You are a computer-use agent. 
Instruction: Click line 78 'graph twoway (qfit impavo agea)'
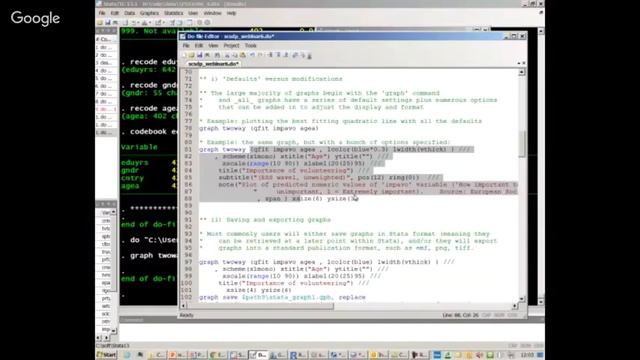pos(259,128)
